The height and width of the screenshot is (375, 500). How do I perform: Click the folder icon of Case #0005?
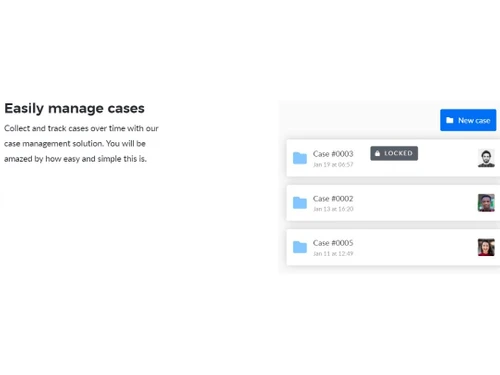pyautogui.click(x=300, y=247)
